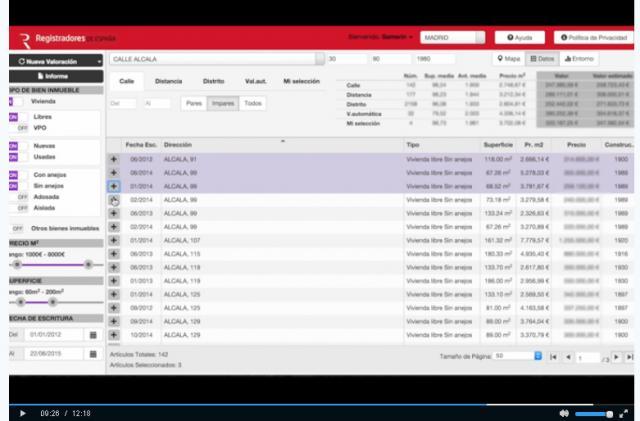The image size is (640, 421).
Task: Expand the 09/2012 ALCALA, 125 row
Action: click(x=113, y=308)
